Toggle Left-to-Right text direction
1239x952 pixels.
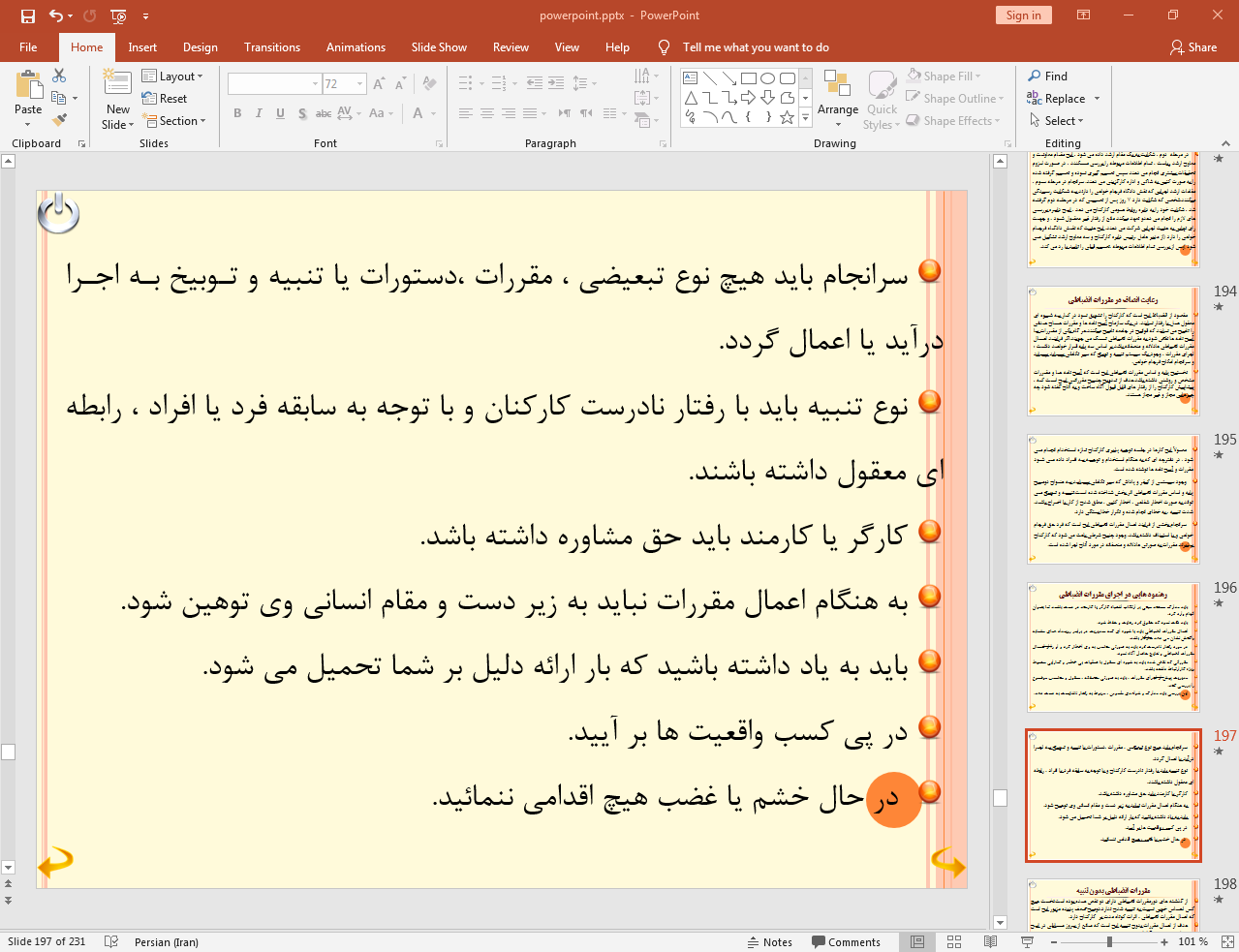click(565, 113)
